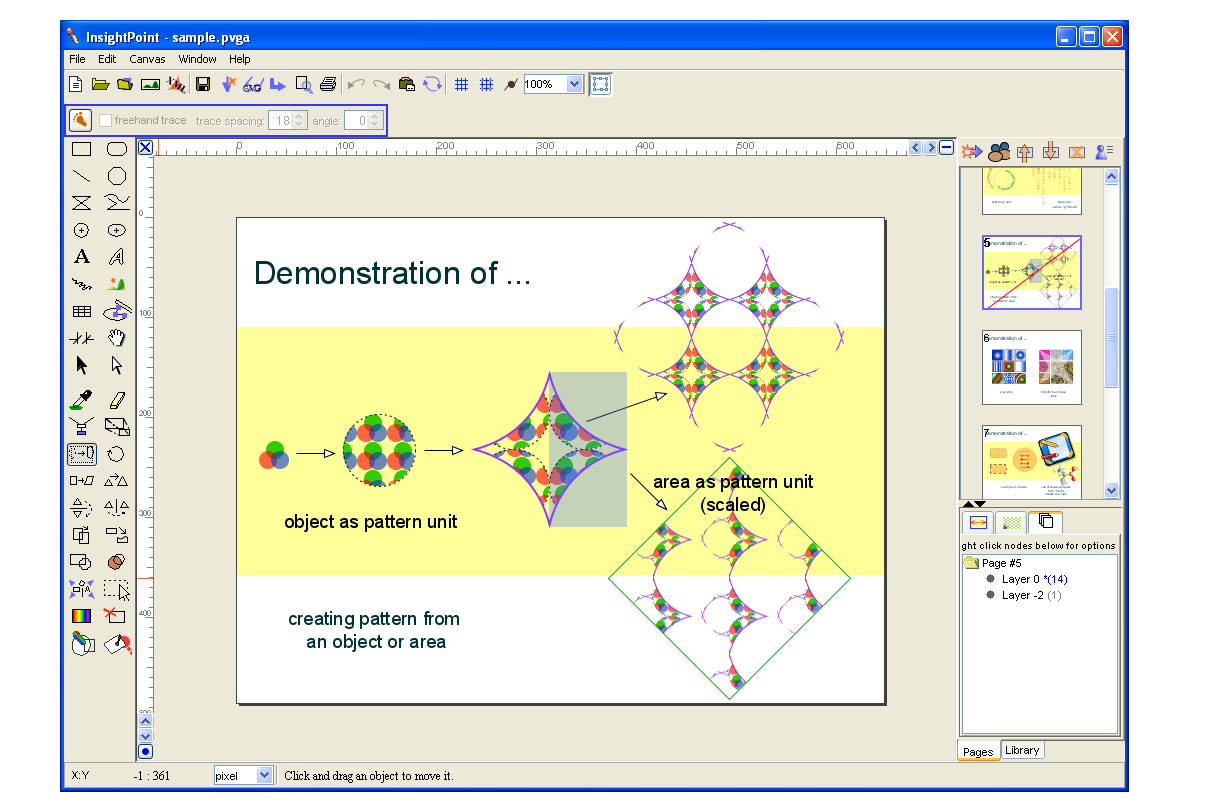Select the Rectangle drawing tool
This screenshot has width=1210, height=806.
tap(82, 150)
